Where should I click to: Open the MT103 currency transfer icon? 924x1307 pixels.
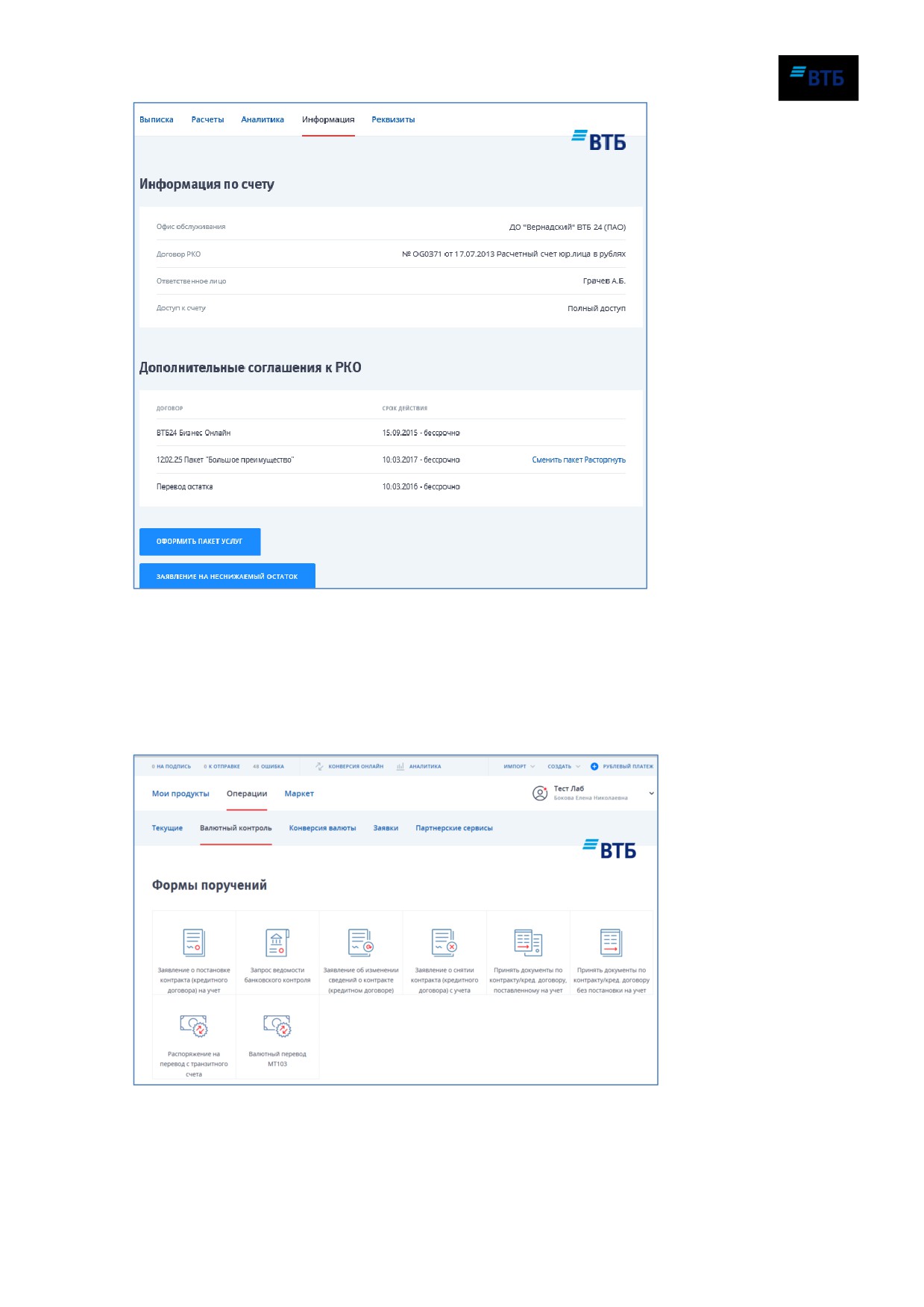pos(277,1026)
